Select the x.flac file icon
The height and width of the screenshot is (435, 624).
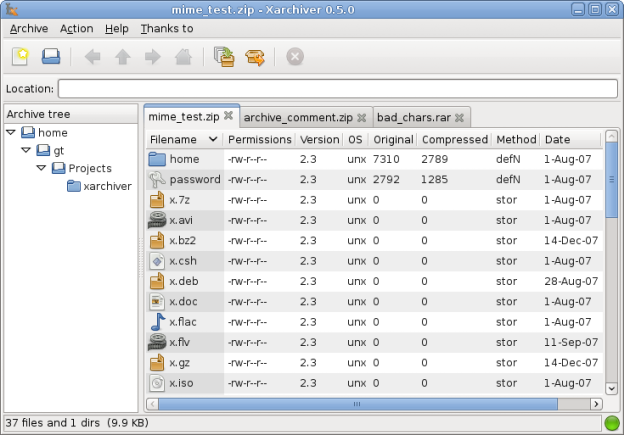[157, 322]
